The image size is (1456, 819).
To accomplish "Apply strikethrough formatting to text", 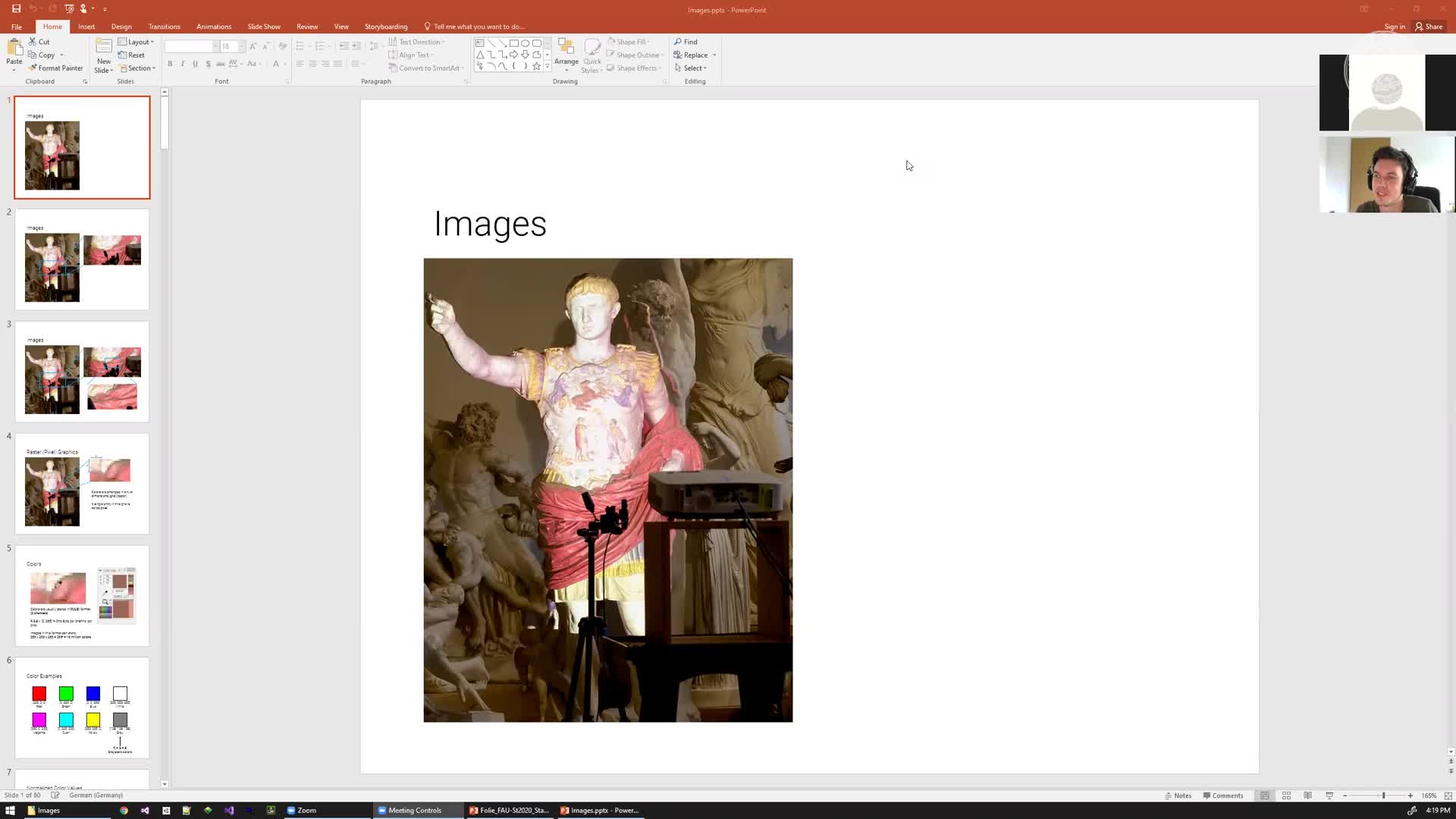I will tap(208, 64).
